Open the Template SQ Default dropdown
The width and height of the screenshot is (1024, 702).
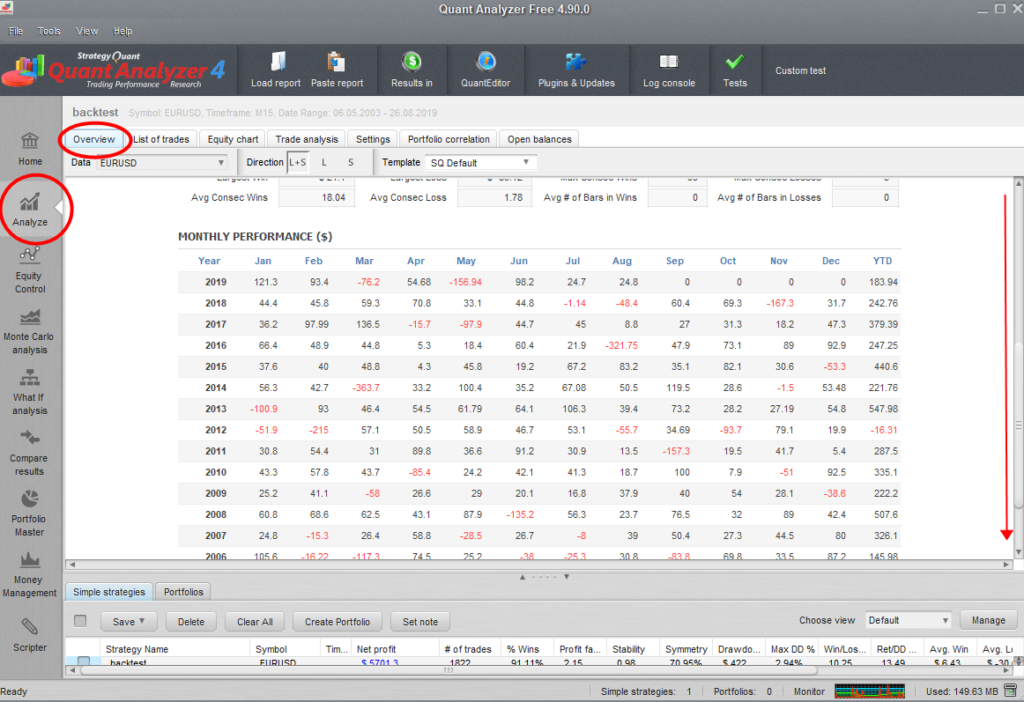click(480, 163)
